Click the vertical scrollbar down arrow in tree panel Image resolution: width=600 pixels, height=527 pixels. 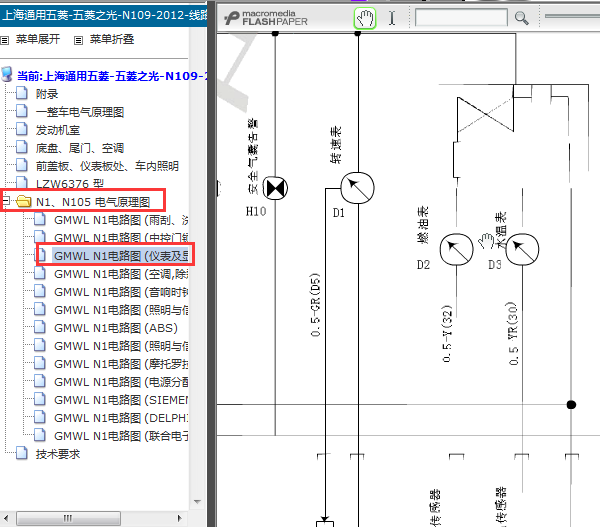click(197, 501)
